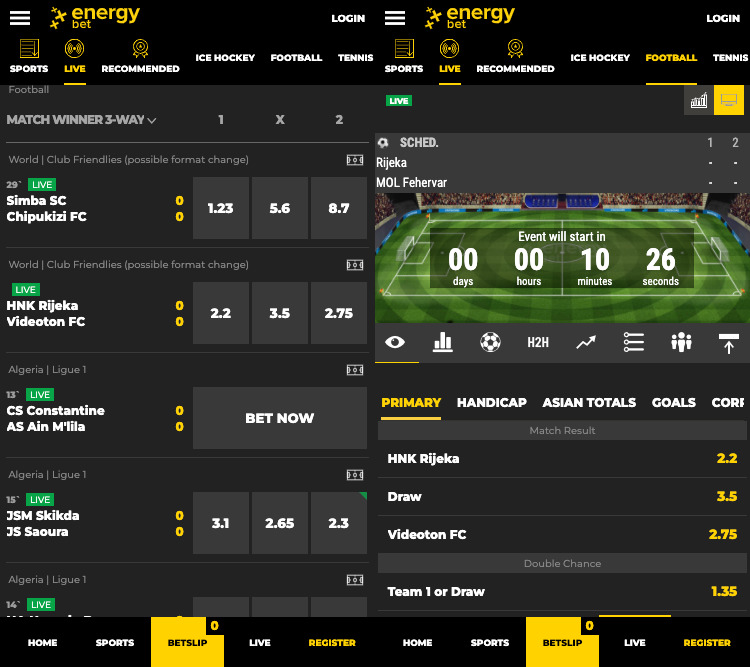Switch to Asian Totals market tab
The width and height of the screenshot is (750, 667).
point(589,402)
